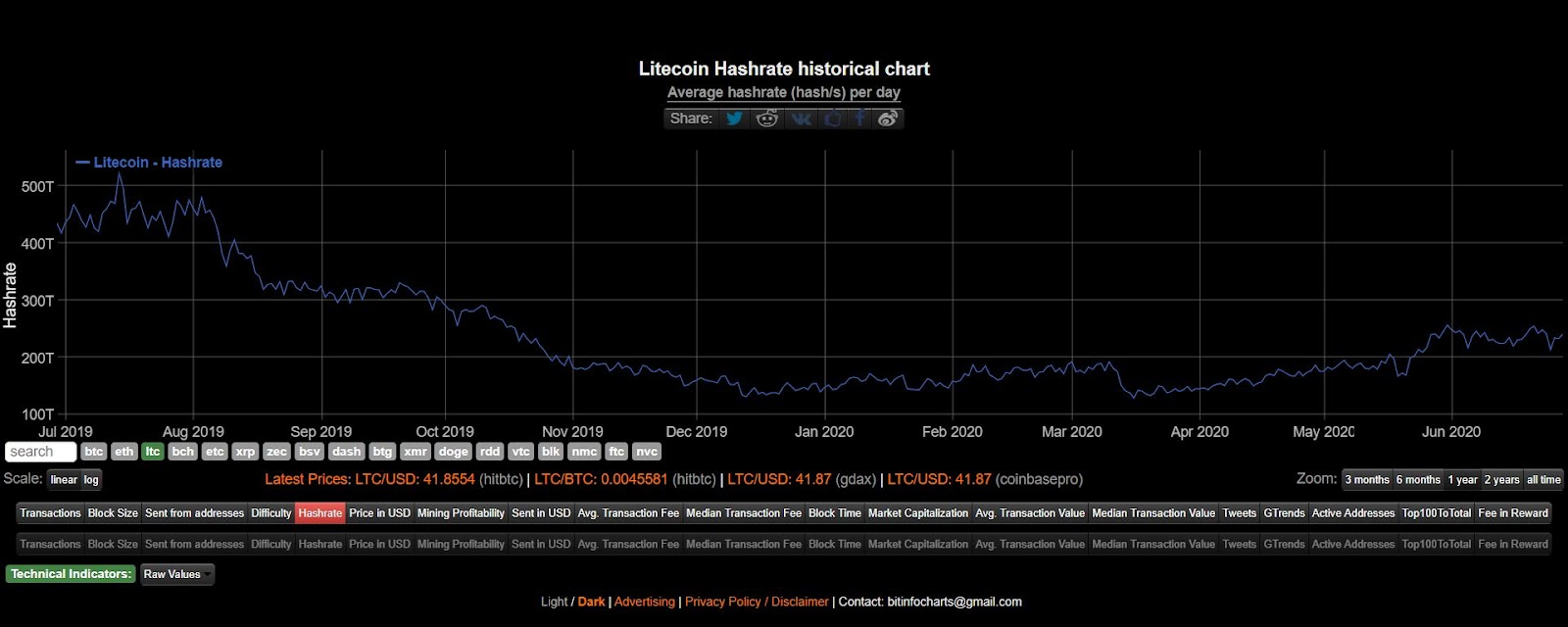This screenshot has height=627, width=1568.
Task: Add dimmed-row Market Capitalization comparison
Action: [x=918, y=544]
